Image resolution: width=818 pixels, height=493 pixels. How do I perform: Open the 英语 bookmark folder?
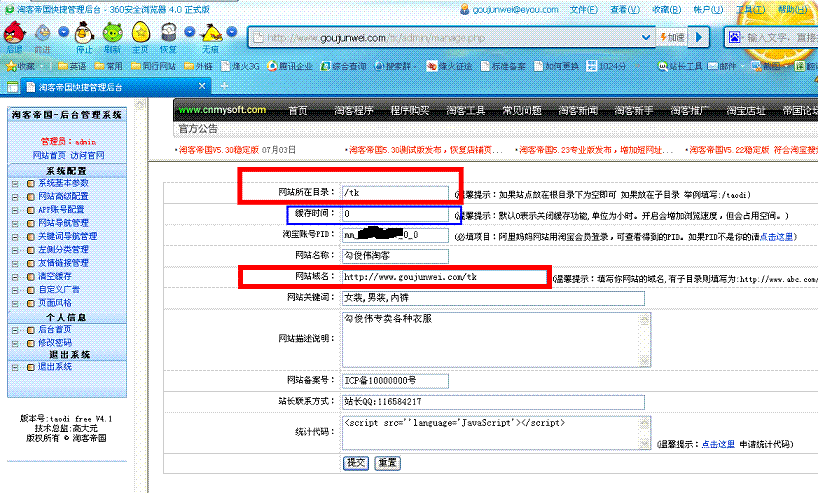click(x=72, y=66)
